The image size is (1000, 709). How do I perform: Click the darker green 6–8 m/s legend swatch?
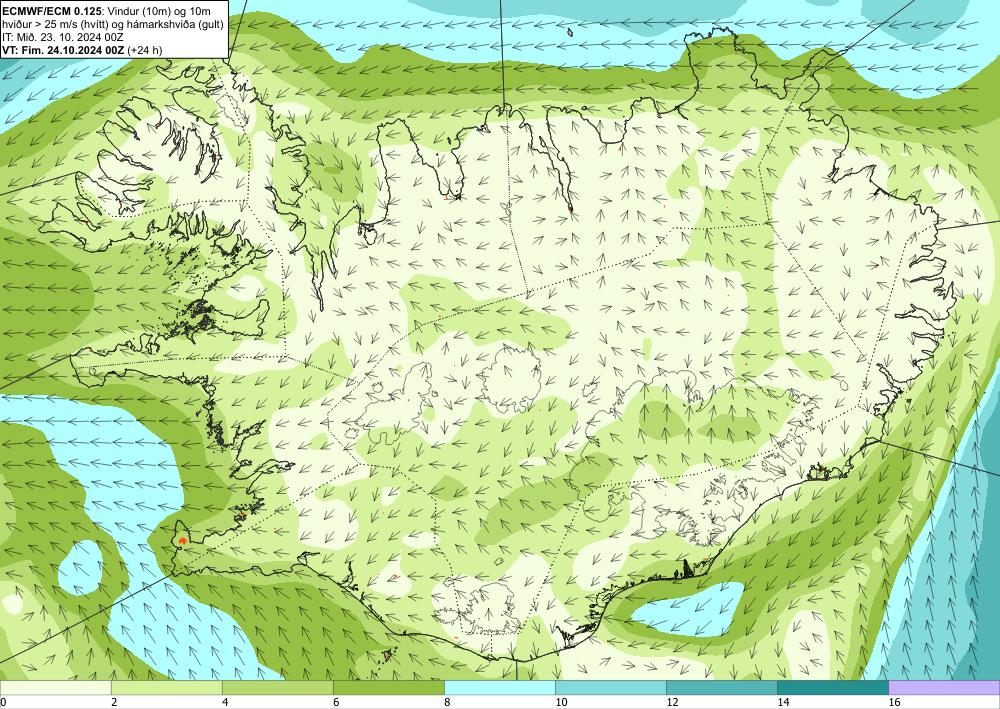tap(388, 687)
